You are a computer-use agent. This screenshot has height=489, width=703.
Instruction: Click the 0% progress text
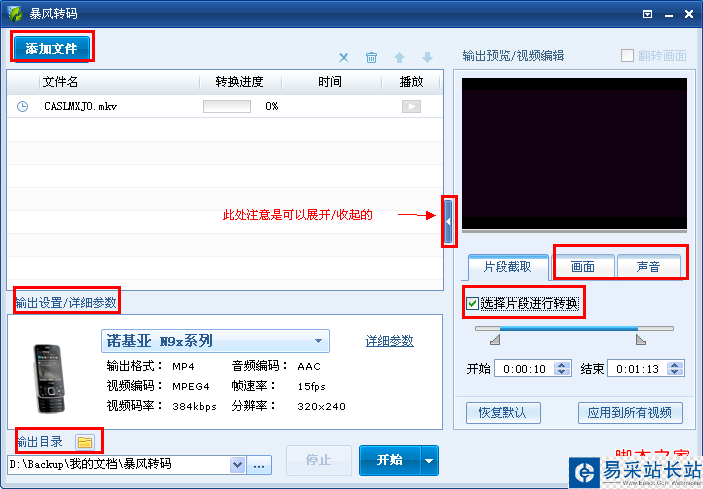tap(271, 106)
